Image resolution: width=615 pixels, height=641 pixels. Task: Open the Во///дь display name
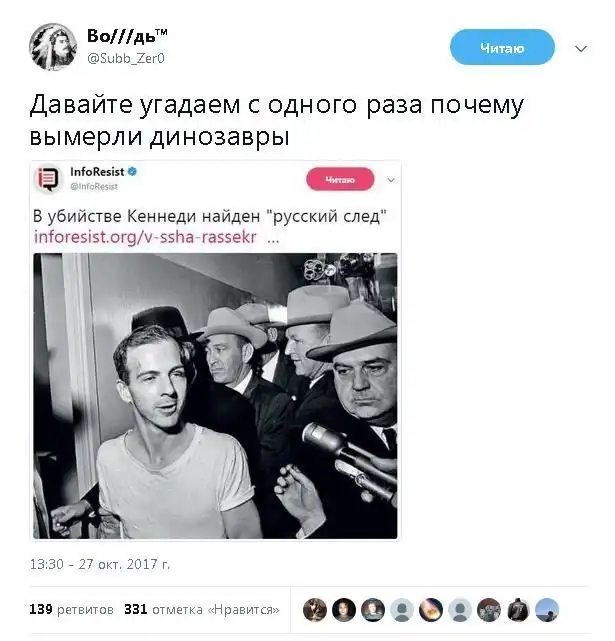pyautogui.click(x=127, y=36)
